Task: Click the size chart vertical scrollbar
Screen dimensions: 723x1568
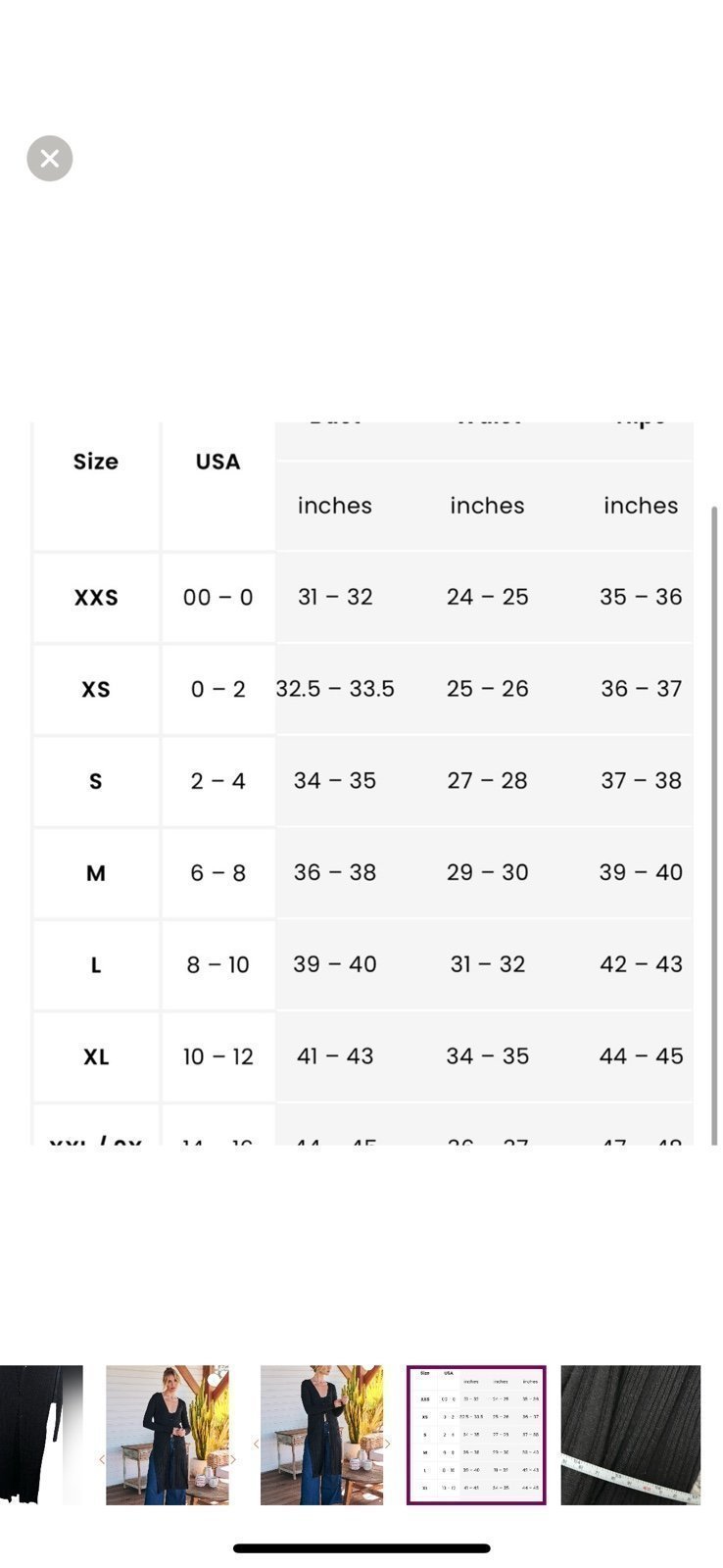Action: tap(714, 825)
